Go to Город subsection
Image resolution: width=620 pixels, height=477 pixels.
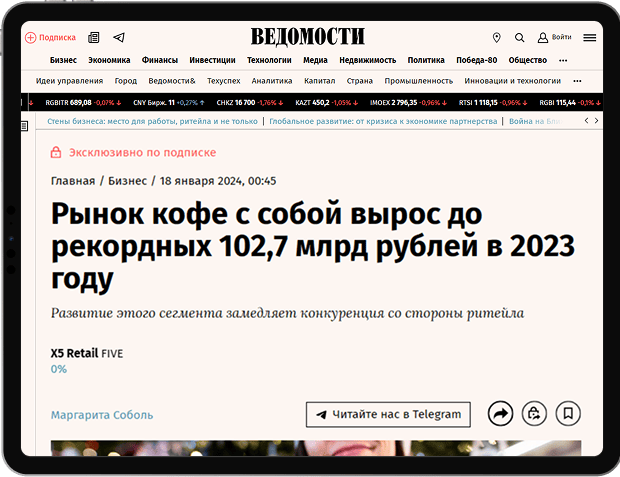tap(126, 81)
